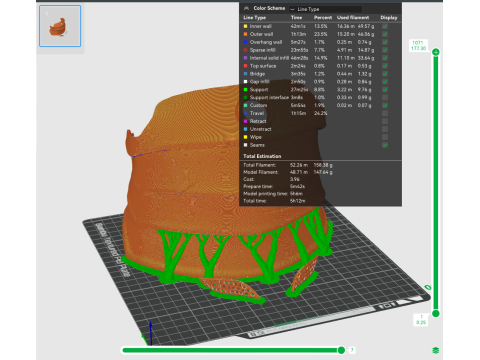
Task: Click the Wipe legend label
Action: click(256, 137)
